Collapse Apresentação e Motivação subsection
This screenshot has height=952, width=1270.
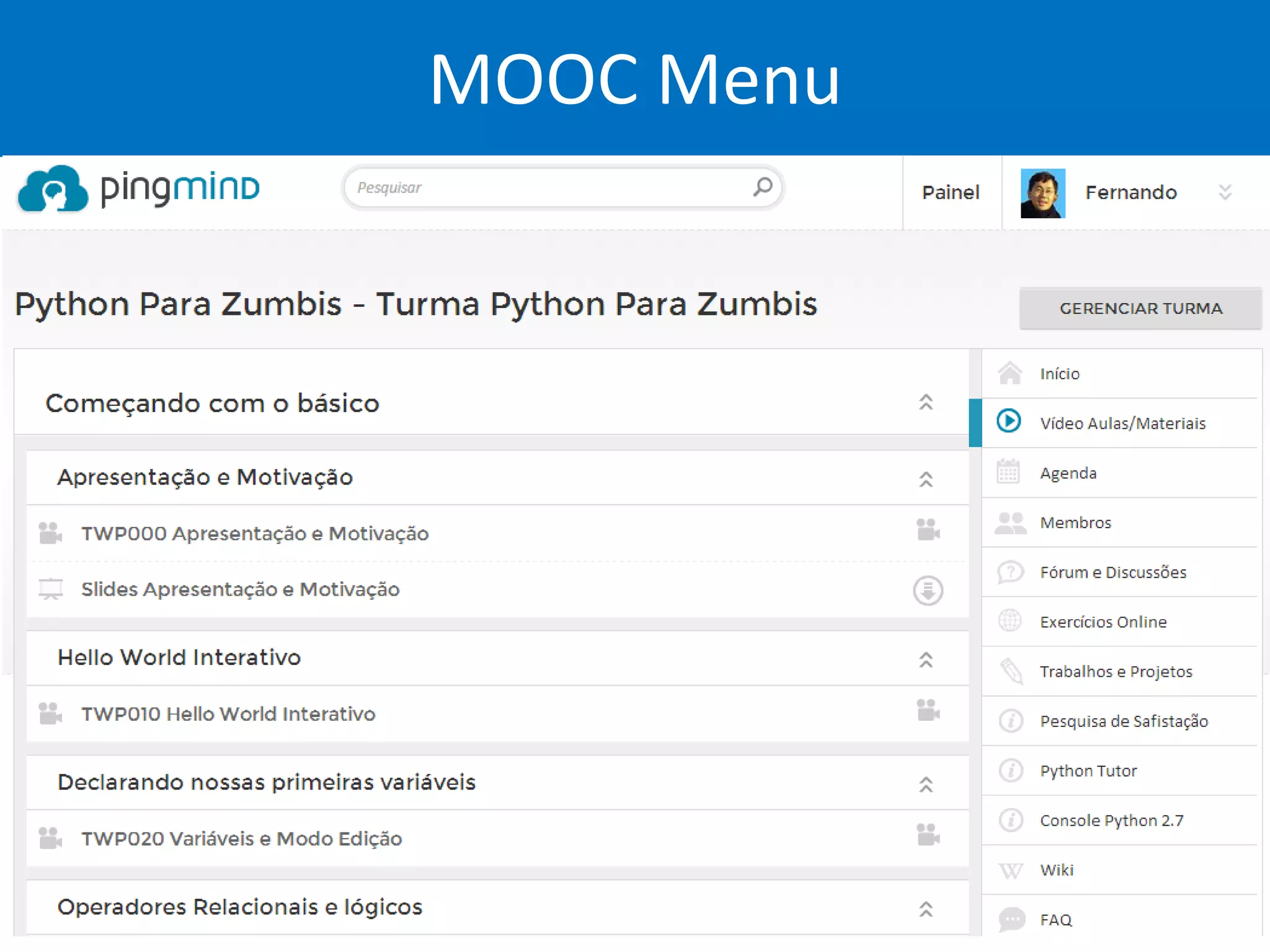click(x=925, y=479)
